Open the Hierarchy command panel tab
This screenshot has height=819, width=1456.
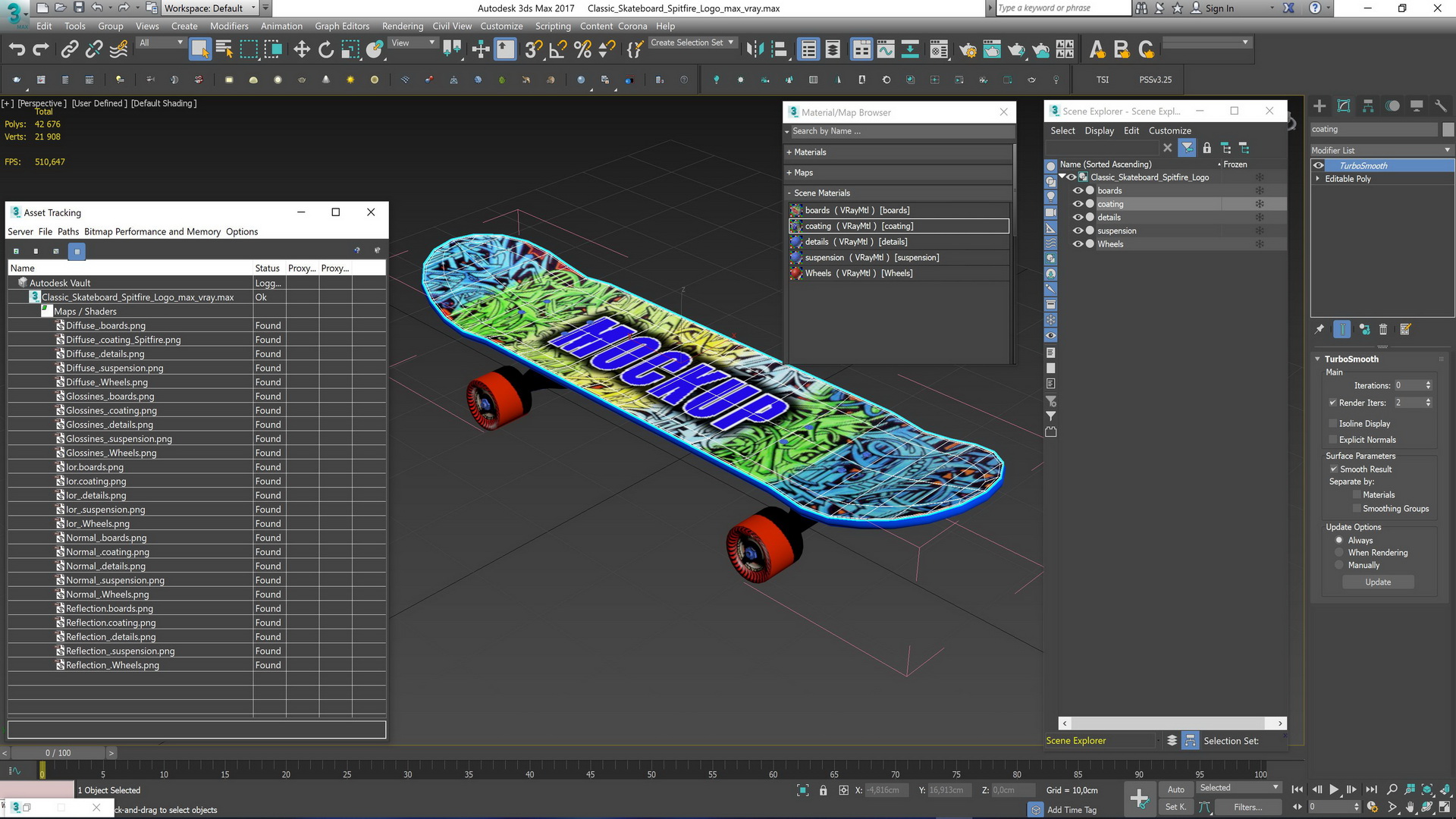click(x=1368, y=106)
